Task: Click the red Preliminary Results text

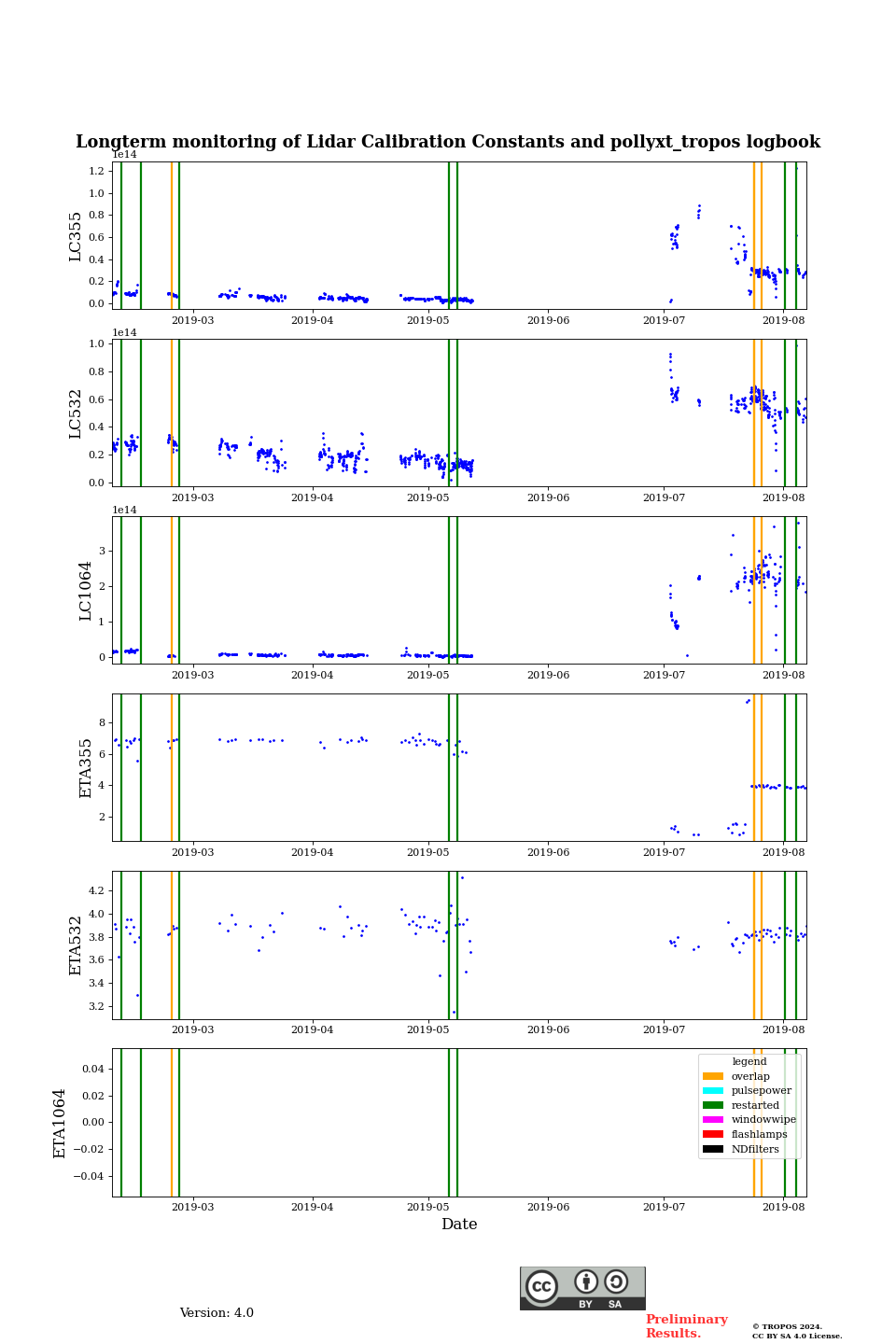Action: (686, 1326)
